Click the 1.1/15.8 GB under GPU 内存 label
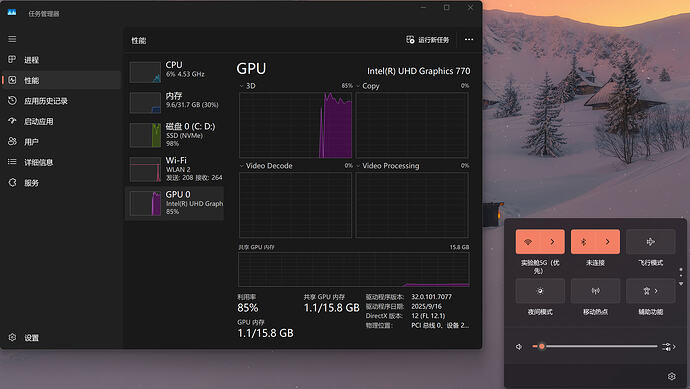The width and height of the screenshot is (690, 389). [x=265, y=333]
